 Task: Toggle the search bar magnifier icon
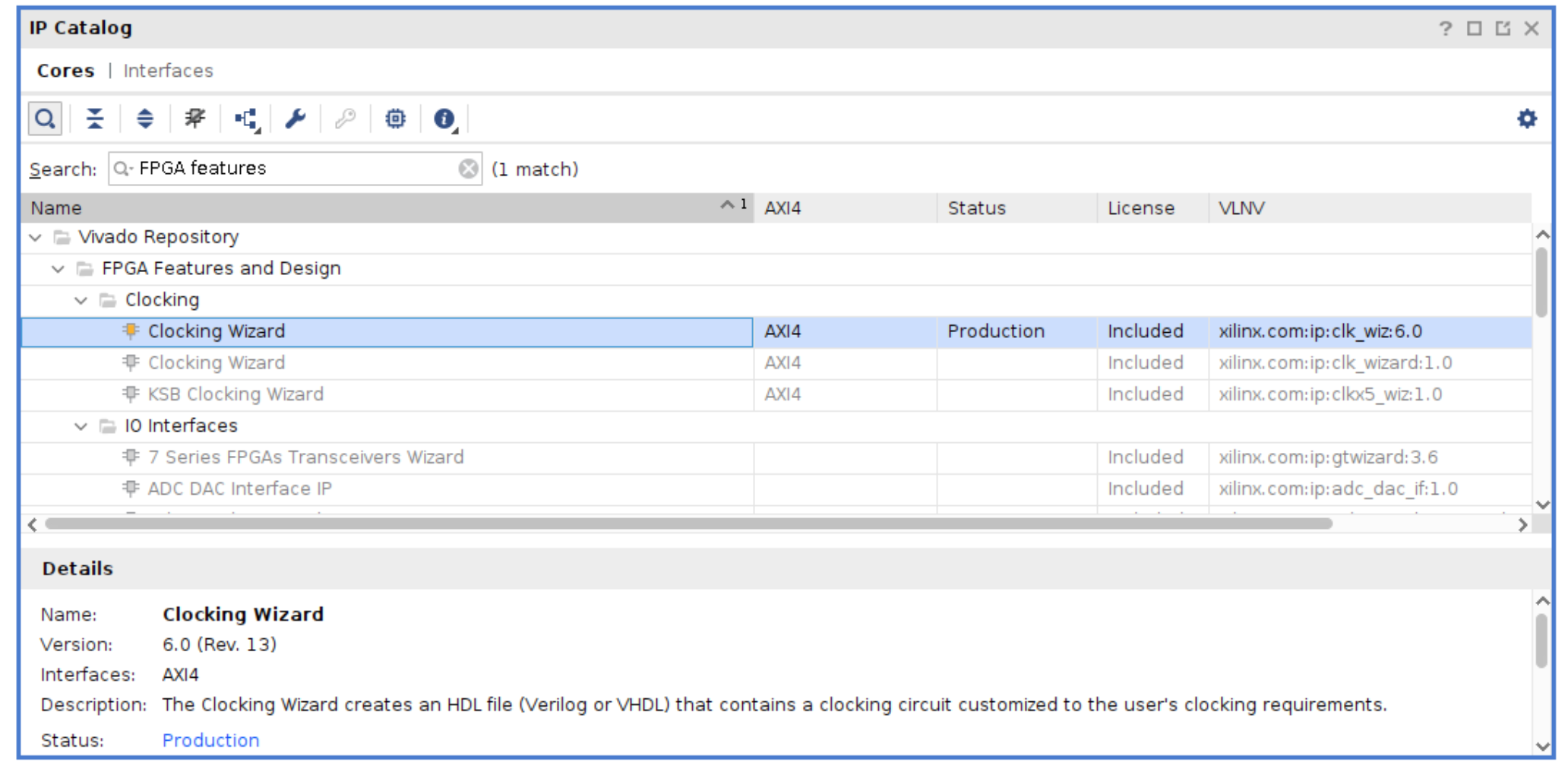click(x=45, y=119)
